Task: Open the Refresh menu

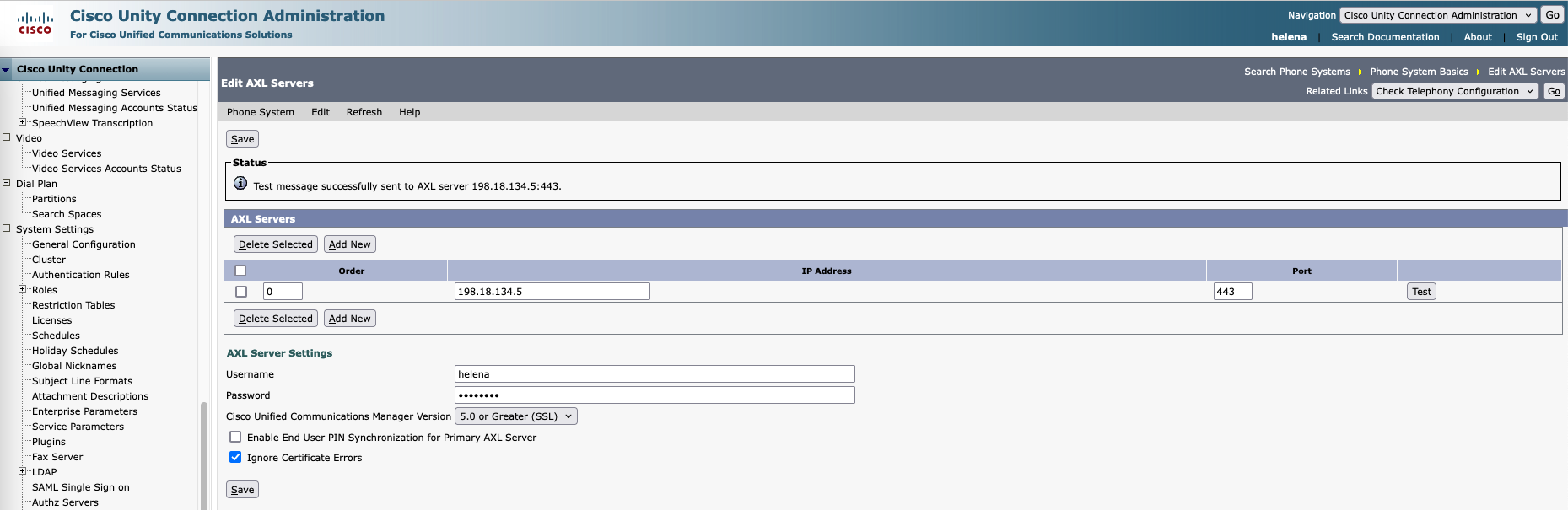Action: [364, 112]
